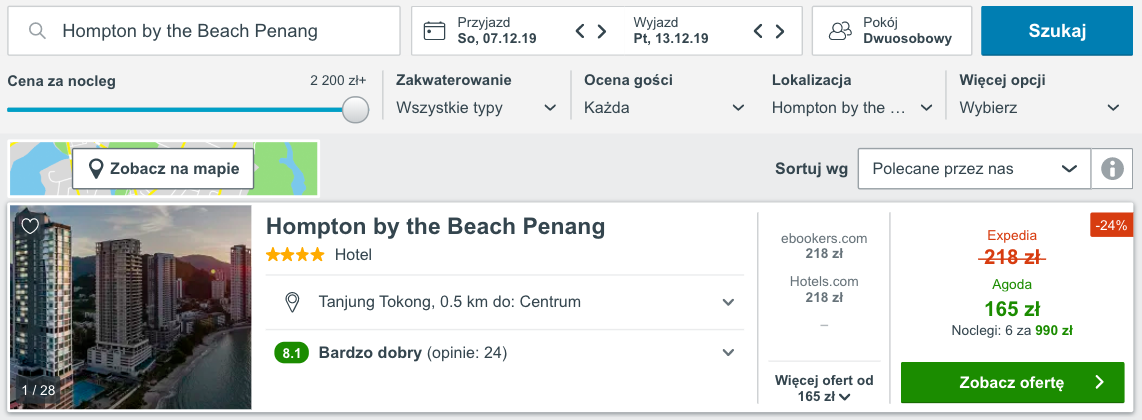Click the guests icon in Pokój
The image size is (1142, 420).
point(840,31)
